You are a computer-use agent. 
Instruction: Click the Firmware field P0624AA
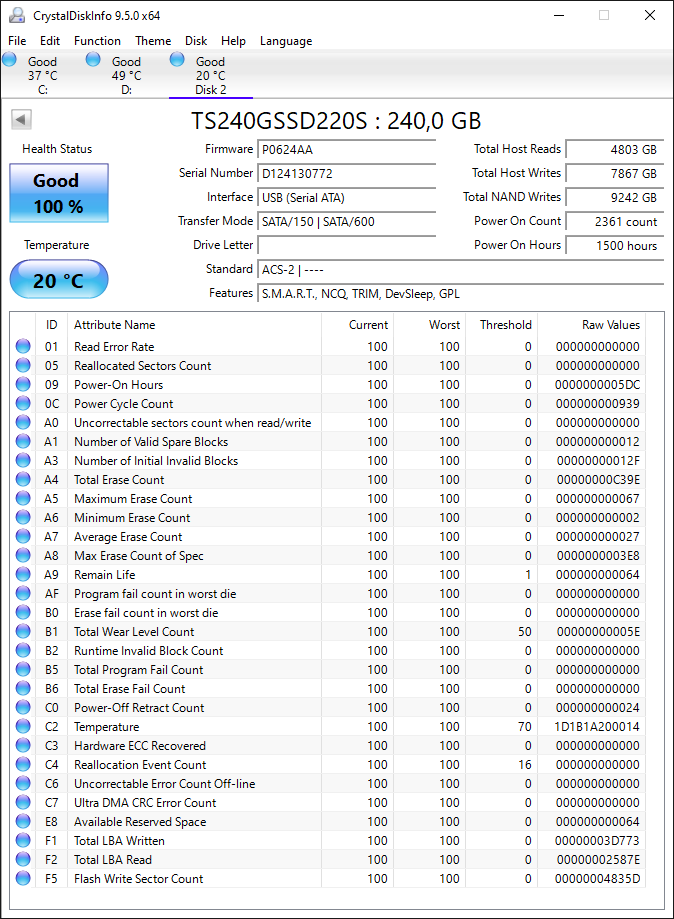[x=346, y=149]
